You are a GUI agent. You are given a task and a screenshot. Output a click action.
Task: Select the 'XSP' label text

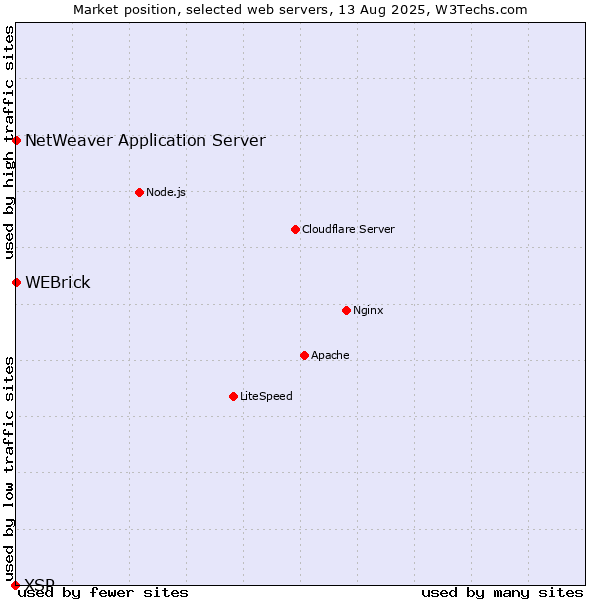pyautogui.click(x=40, y=583)
